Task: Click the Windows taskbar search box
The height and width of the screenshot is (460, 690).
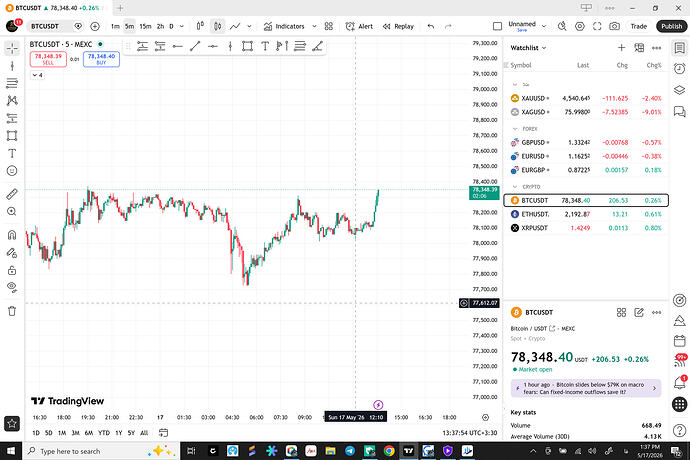Action: coord(101,451)
